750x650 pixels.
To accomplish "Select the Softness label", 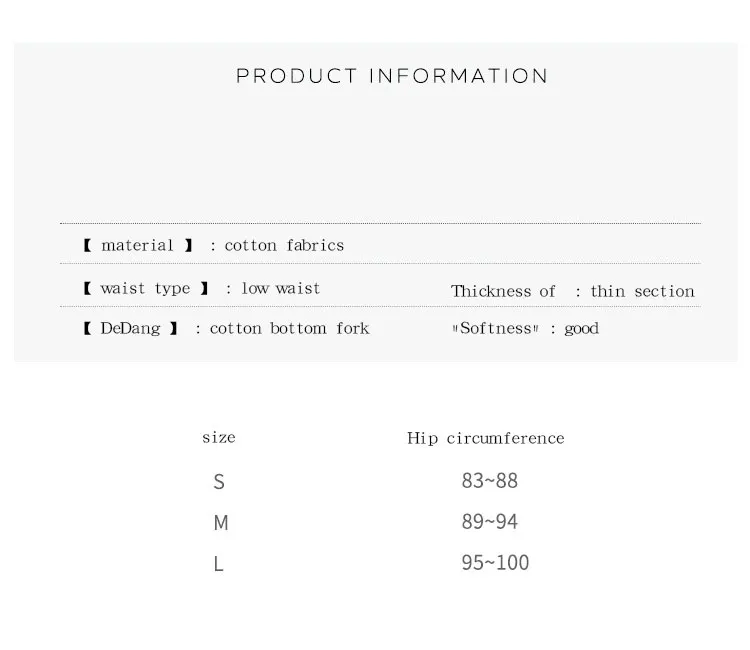I will tap(498, 328).
